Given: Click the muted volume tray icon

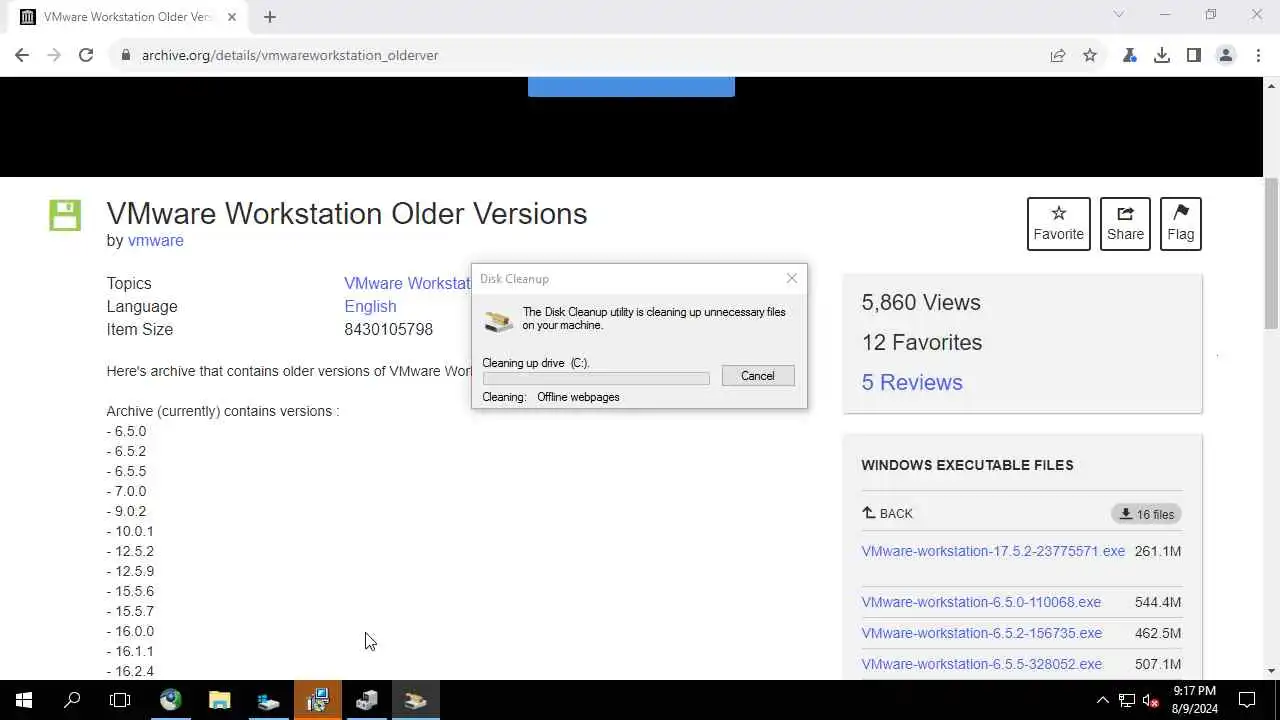Looking at the screenshot, I should pyautogui.click(x=1151, y=700).
